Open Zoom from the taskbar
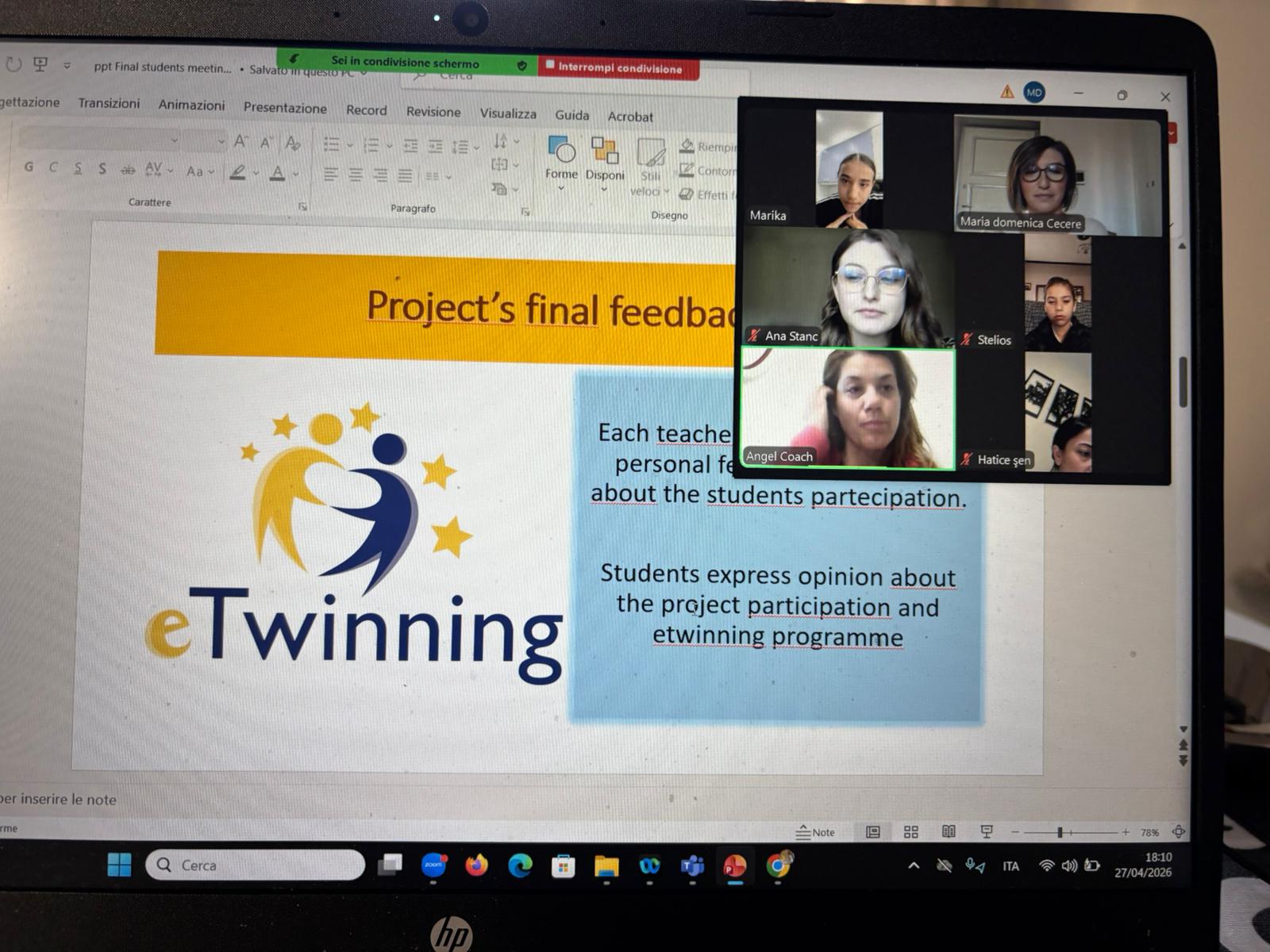The width and height of the screenshot is (1270, 952). click(x=433, y=865)
